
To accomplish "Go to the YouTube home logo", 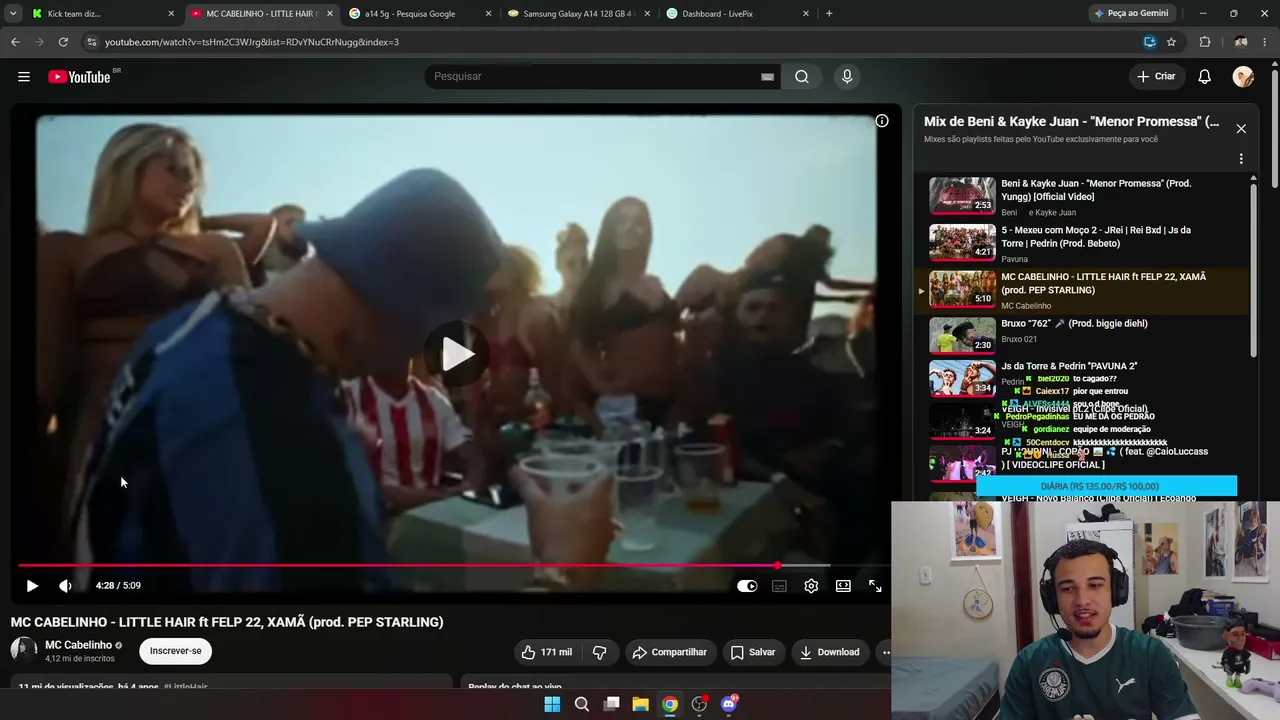I will (79, 77).
